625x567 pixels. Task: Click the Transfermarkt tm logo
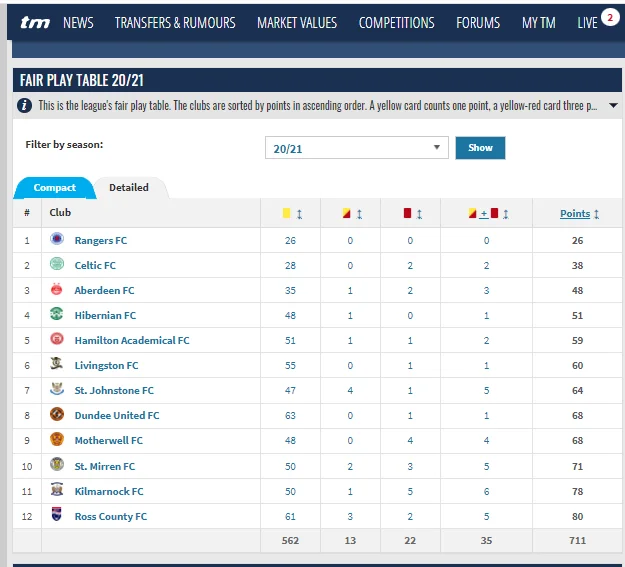coord(35,22)
